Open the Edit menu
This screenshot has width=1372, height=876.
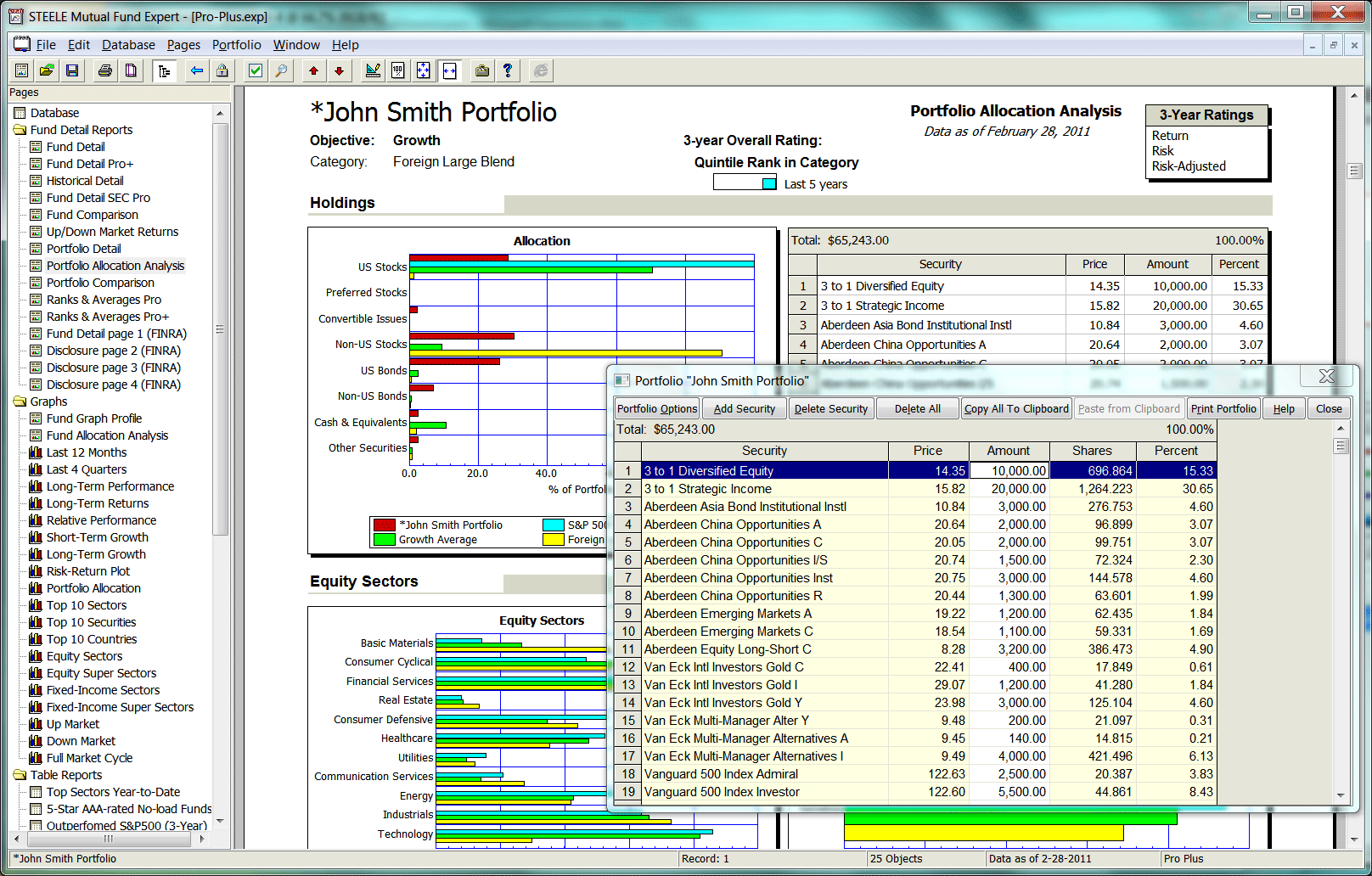pyautogui.click(x=79, y=45)
